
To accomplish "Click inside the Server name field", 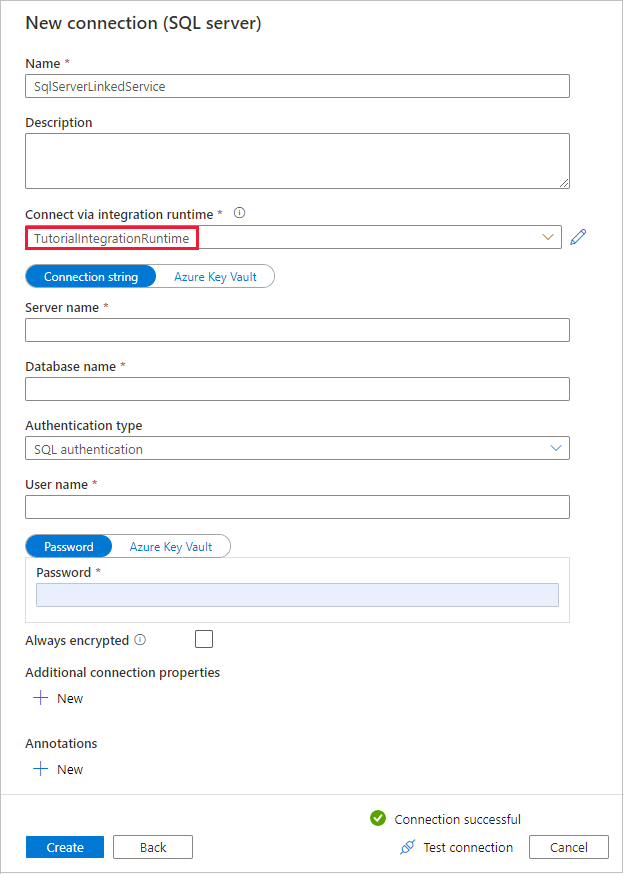I will coord(297,330).
